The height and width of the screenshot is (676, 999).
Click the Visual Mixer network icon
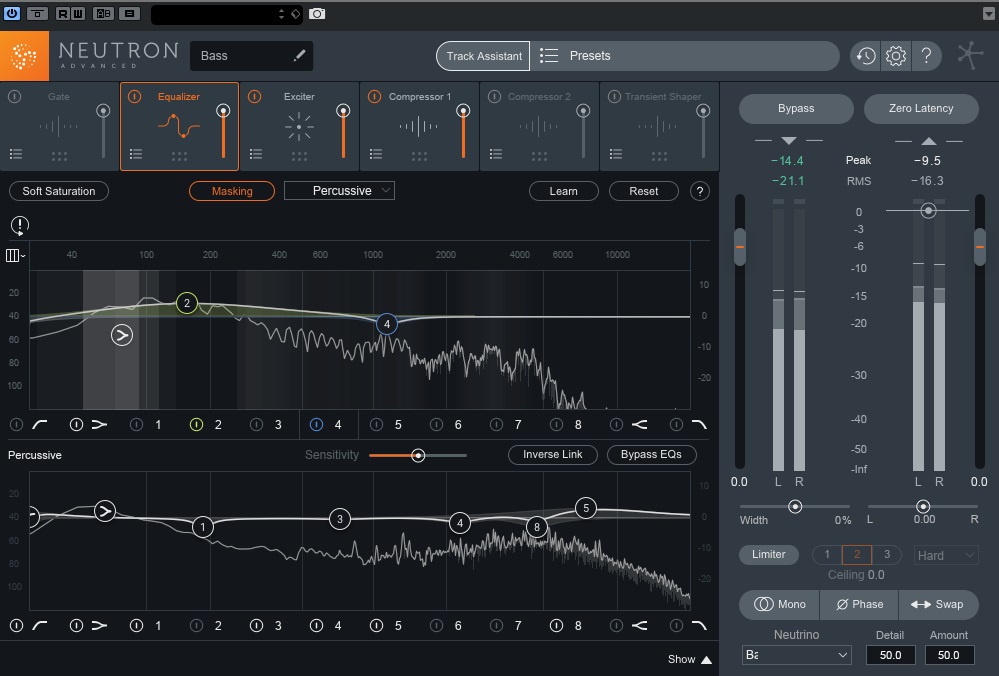click(x=970, y=55)
